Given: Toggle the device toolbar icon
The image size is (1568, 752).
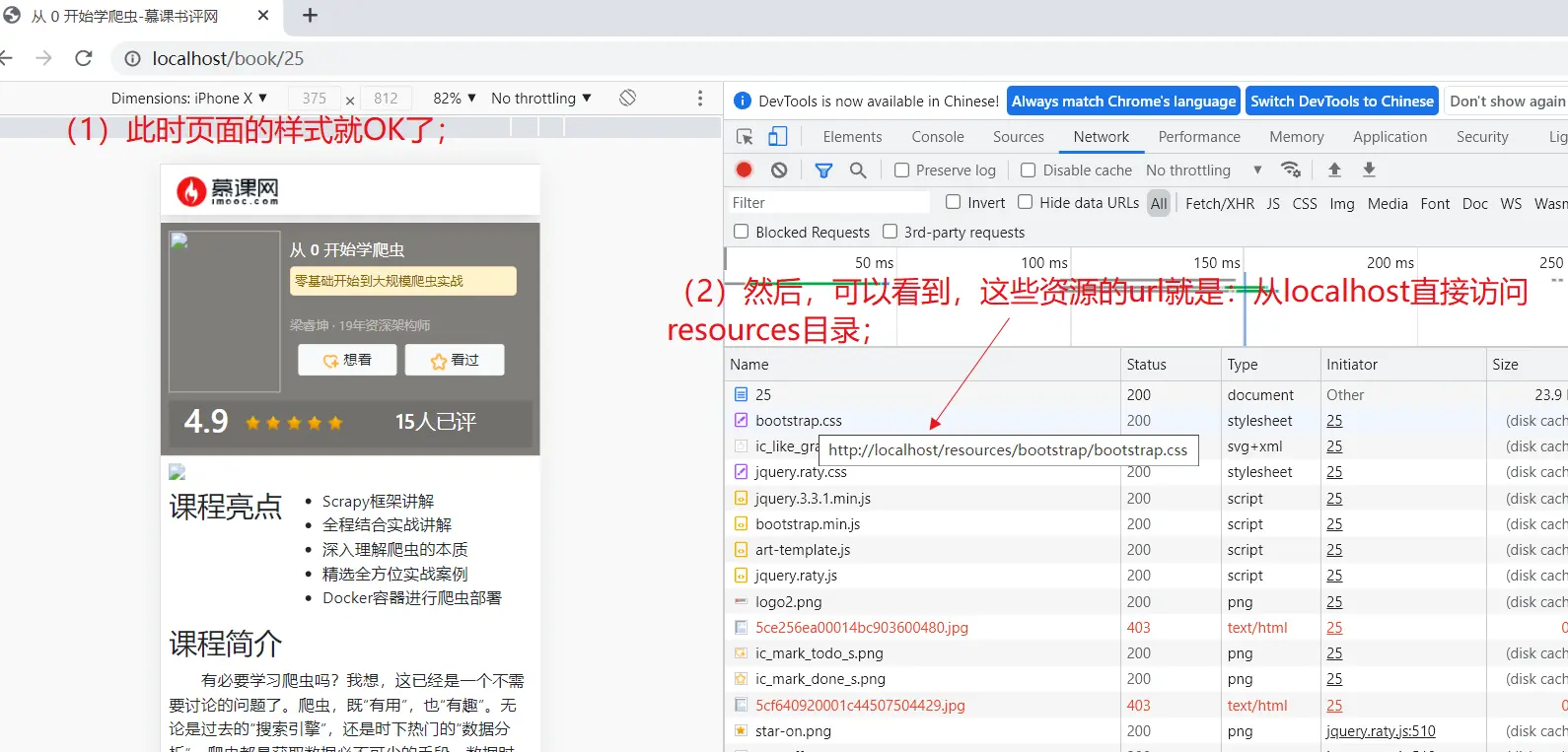Looking at the screenshot, I should click(778, 137).
